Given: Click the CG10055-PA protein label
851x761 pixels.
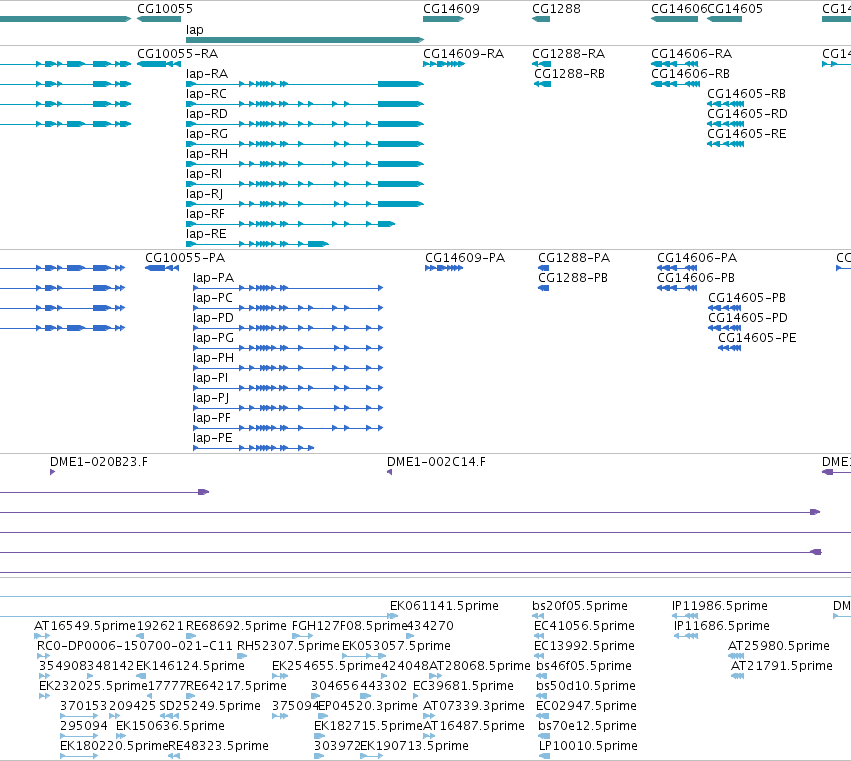Looking at the screenshot, I should (x=185, y=258).
